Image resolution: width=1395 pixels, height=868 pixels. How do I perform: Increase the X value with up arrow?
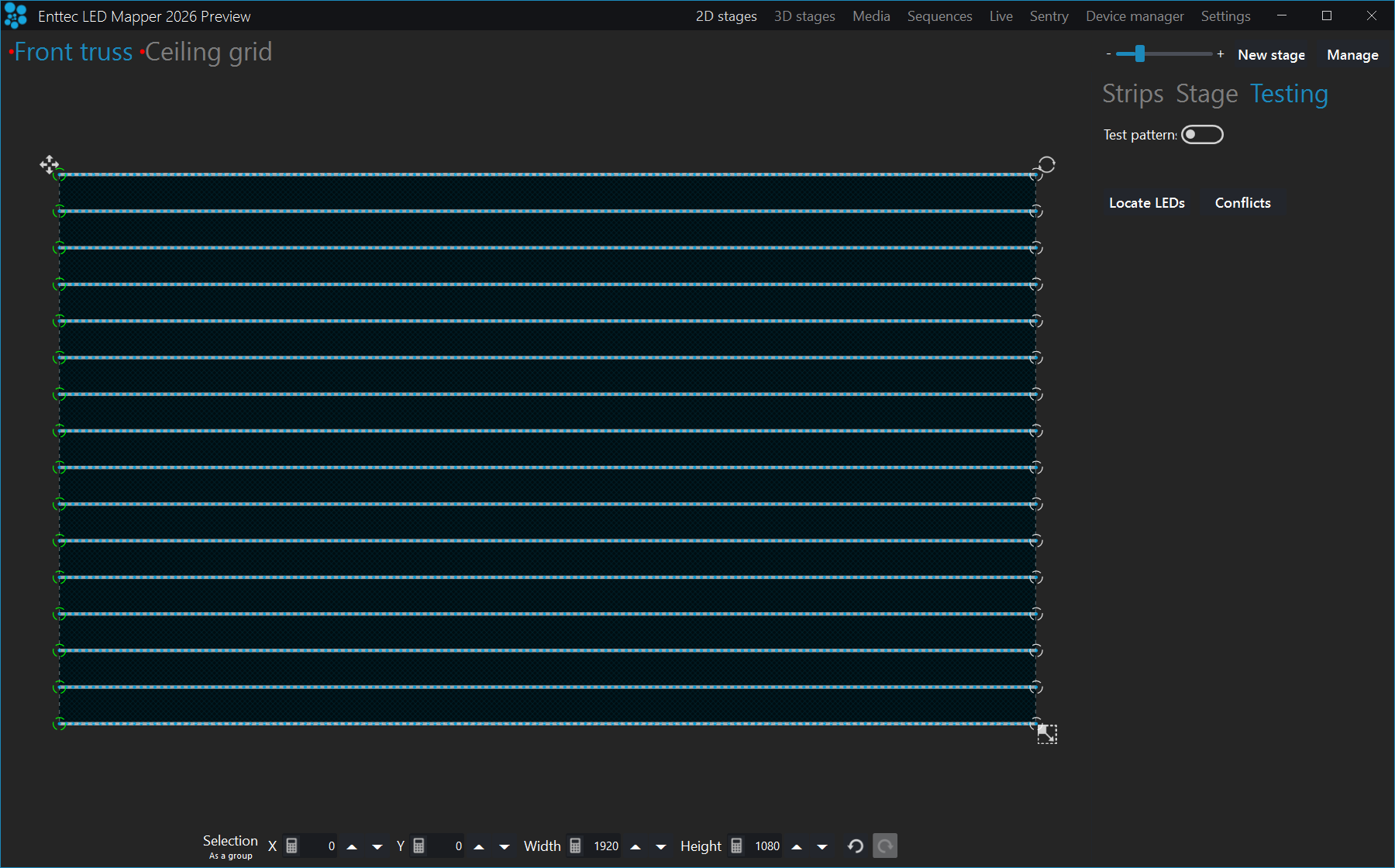352,846
